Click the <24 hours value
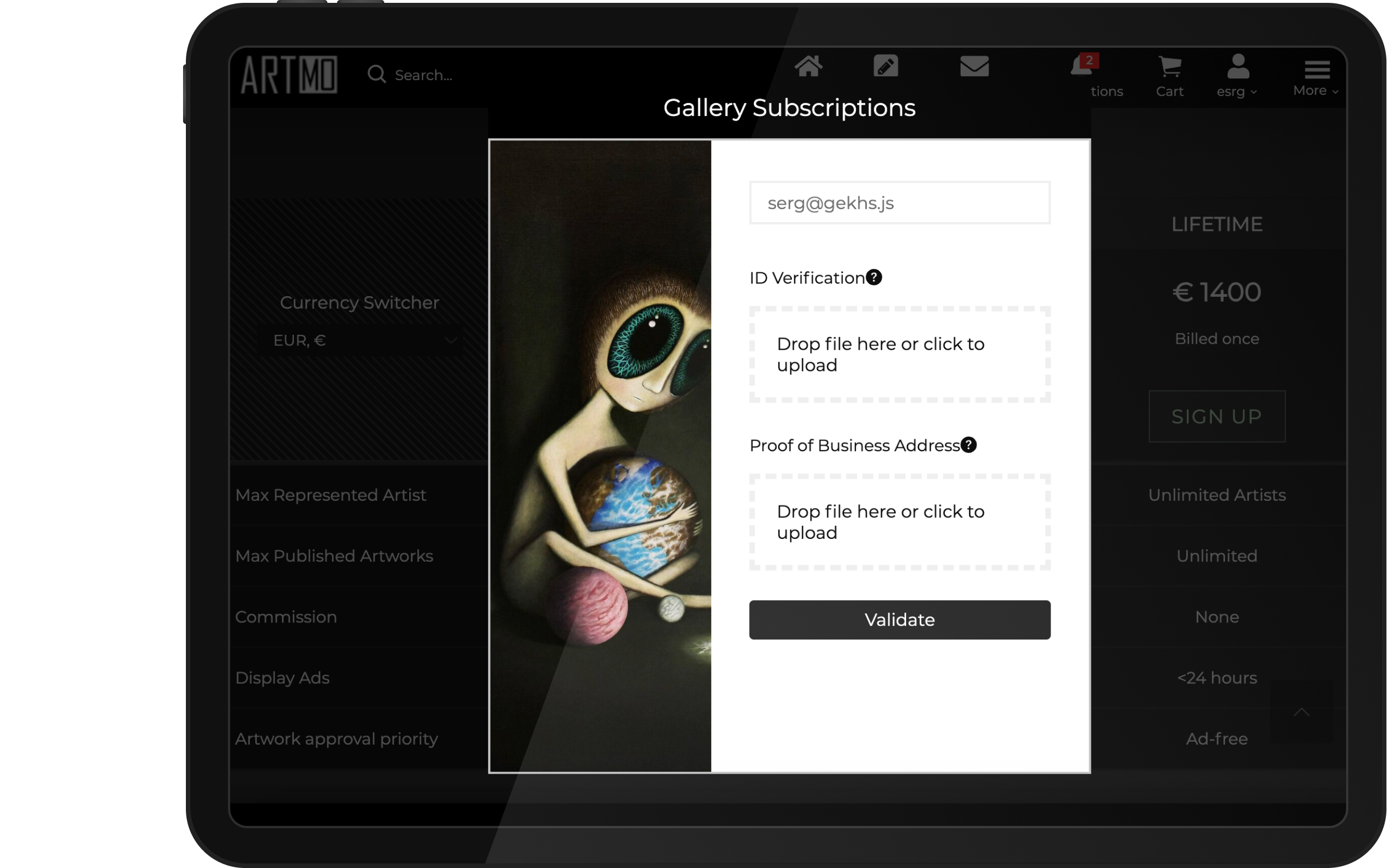This screenshot has width=1387, height=868. tap(1216, 678)
